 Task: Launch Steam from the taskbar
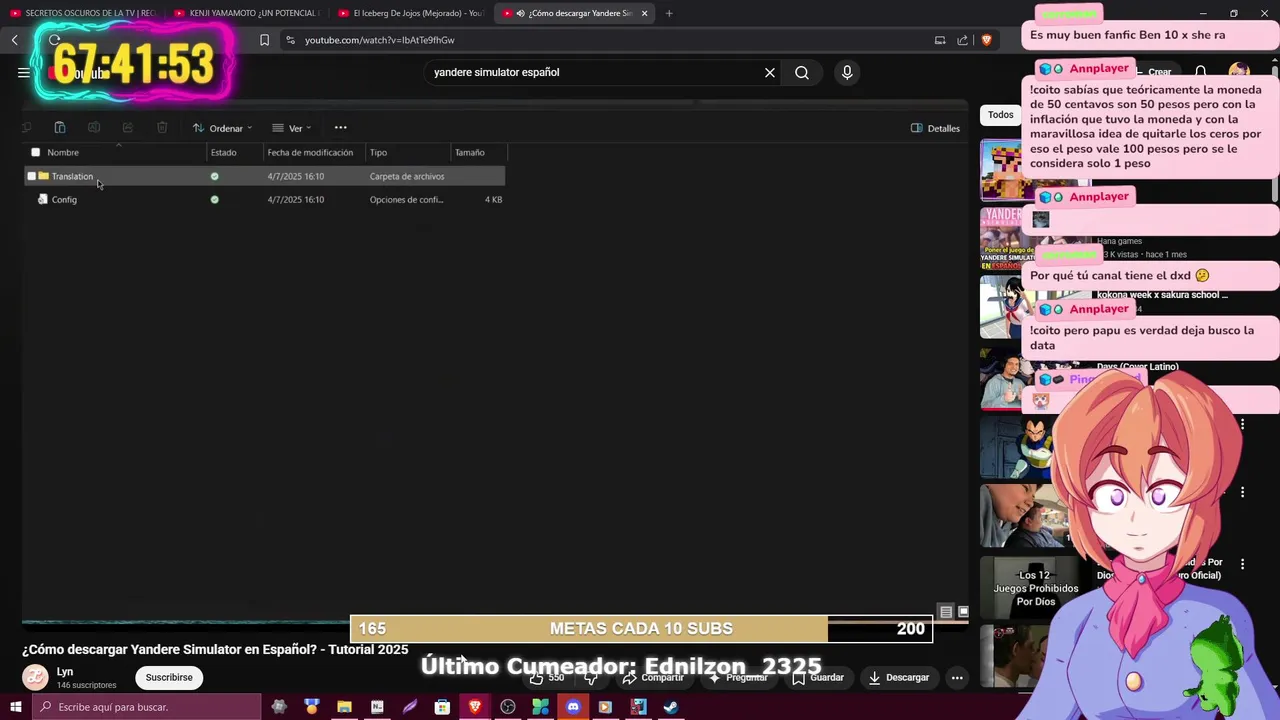(671, 707)
